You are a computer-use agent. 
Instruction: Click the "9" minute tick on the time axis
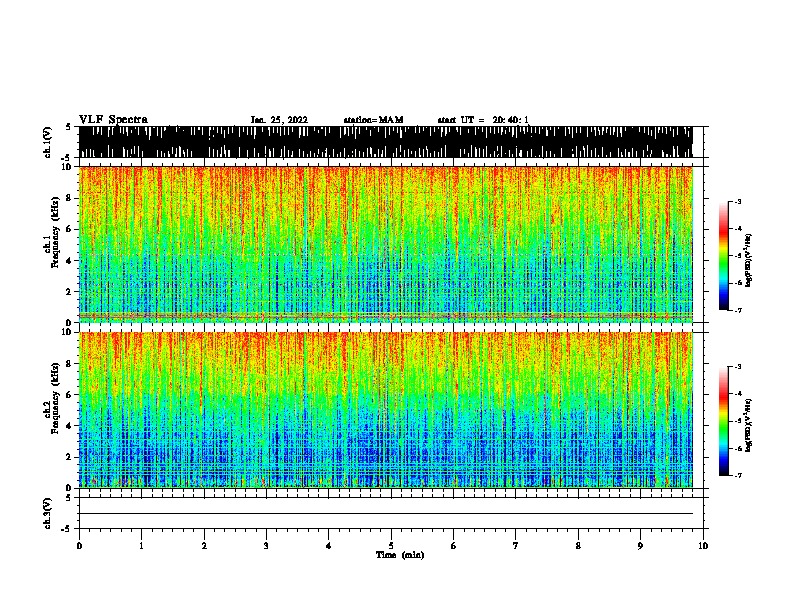coord(640,546)
